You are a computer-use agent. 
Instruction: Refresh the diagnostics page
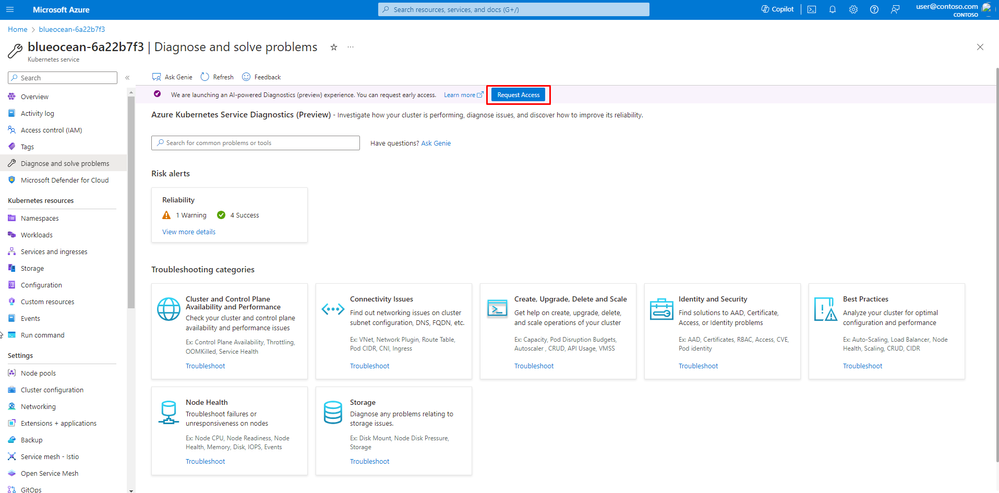click(x=217, y=77)
